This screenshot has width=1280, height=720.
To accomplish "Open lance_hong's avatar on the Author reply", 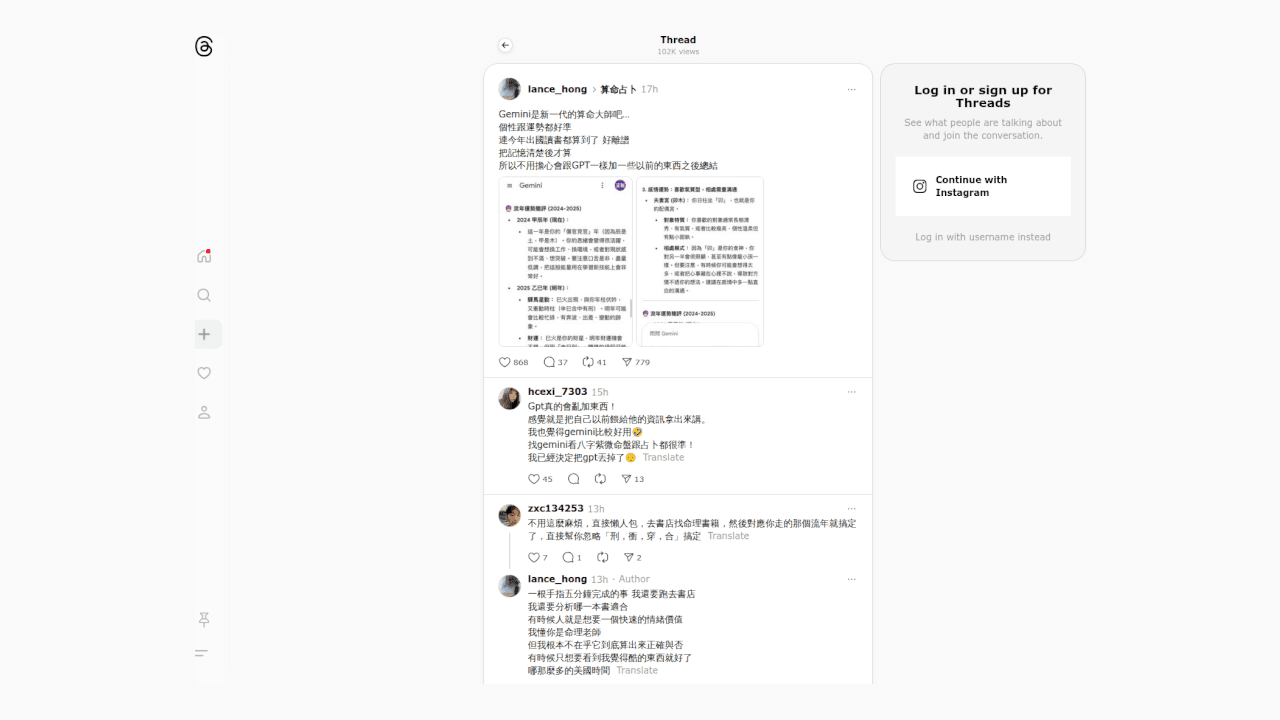I will coord(510,585).
